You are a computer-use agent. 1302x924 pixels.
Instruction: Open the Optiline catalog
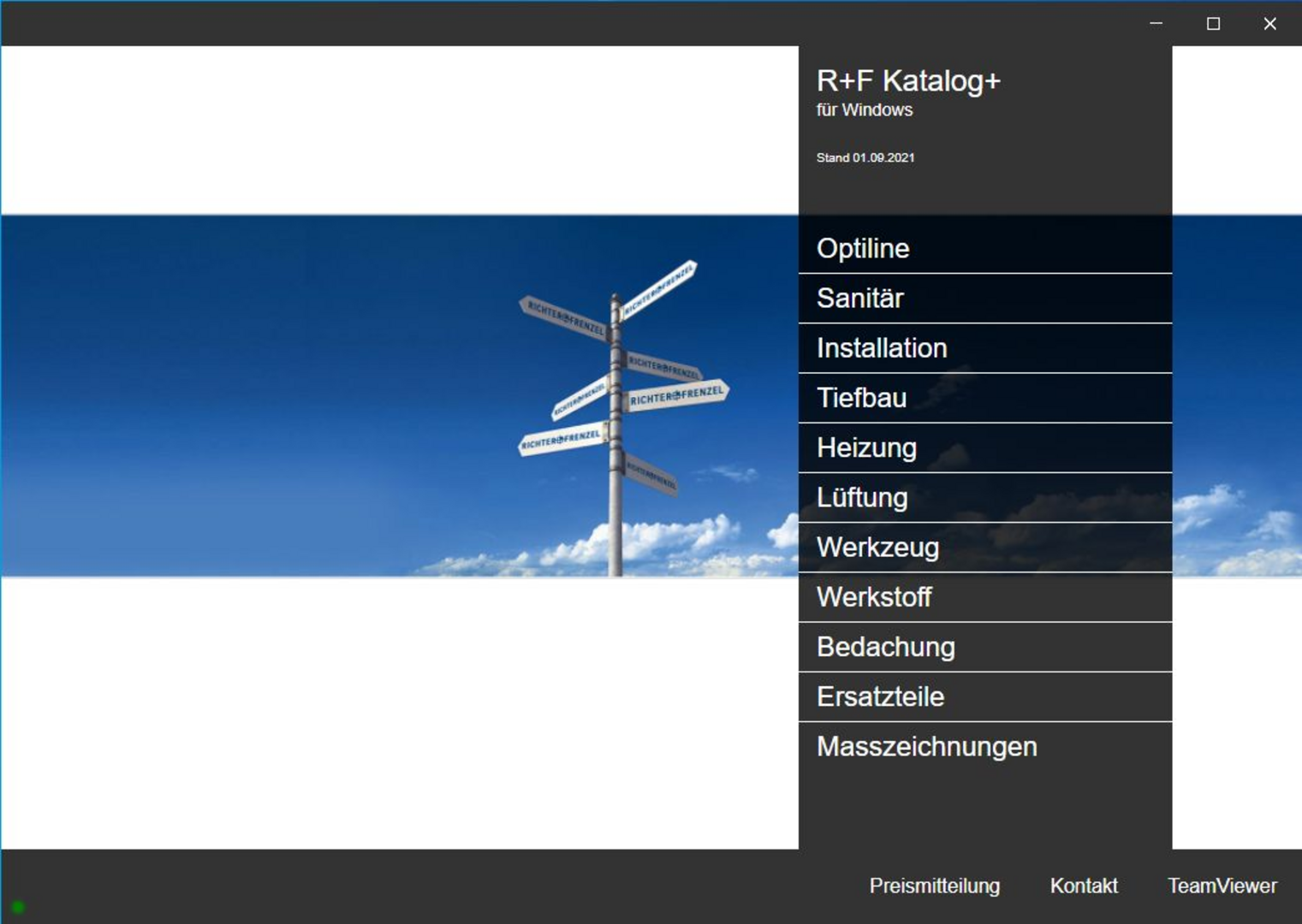pos(984,248)
